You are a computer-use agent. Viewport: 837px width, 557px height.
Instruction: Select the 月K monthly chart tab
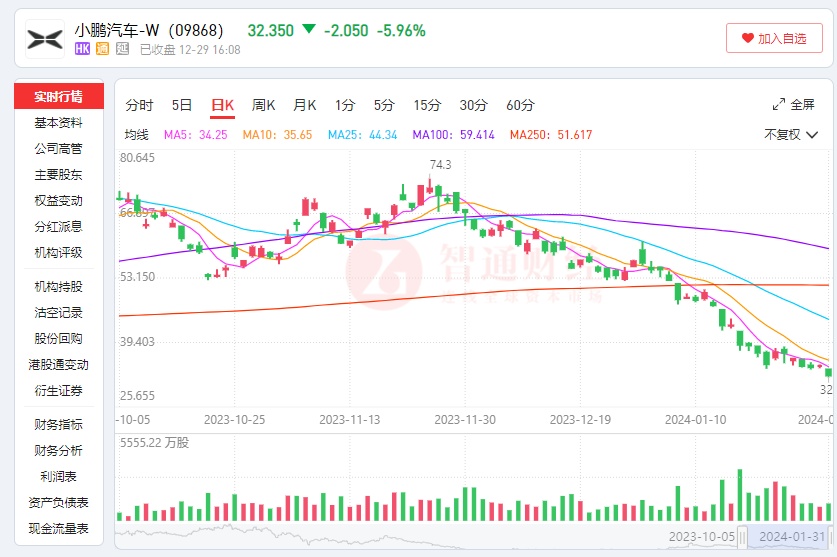(x=304, y=105)
